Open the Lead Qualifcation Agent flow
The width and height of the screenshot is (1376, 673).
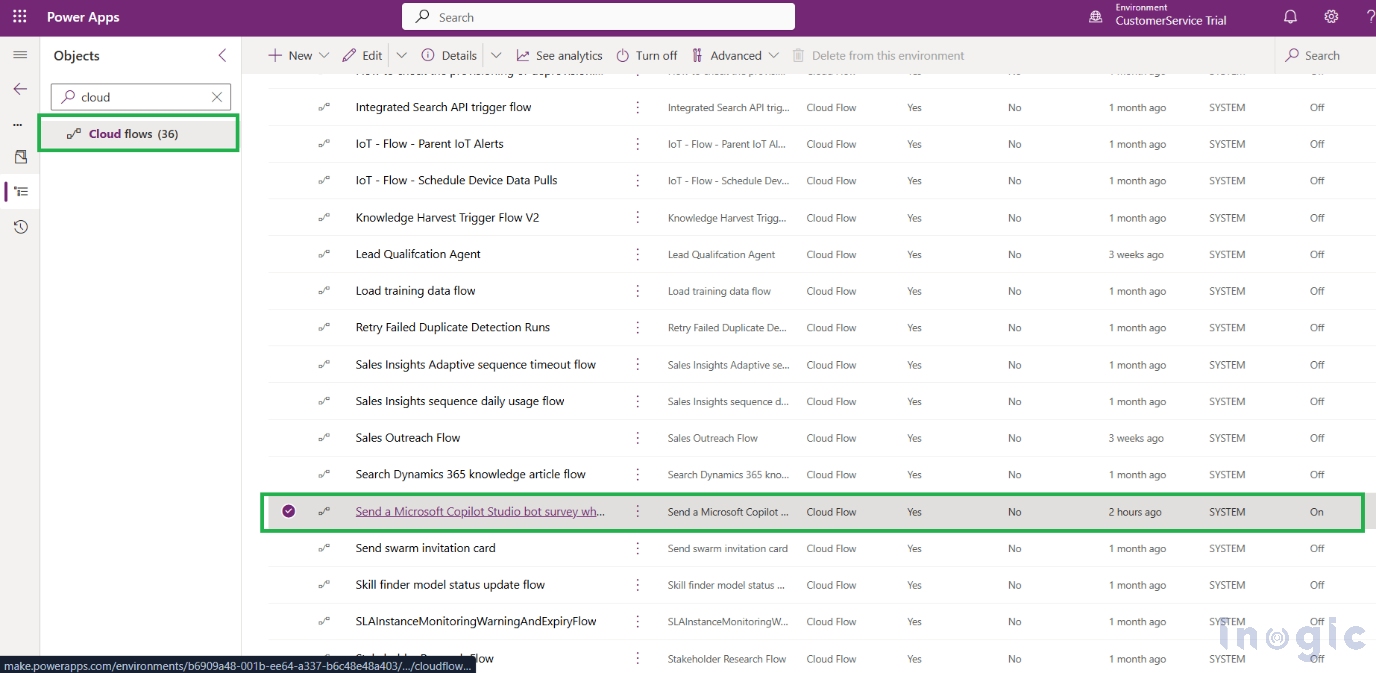(x=418, y=254)
